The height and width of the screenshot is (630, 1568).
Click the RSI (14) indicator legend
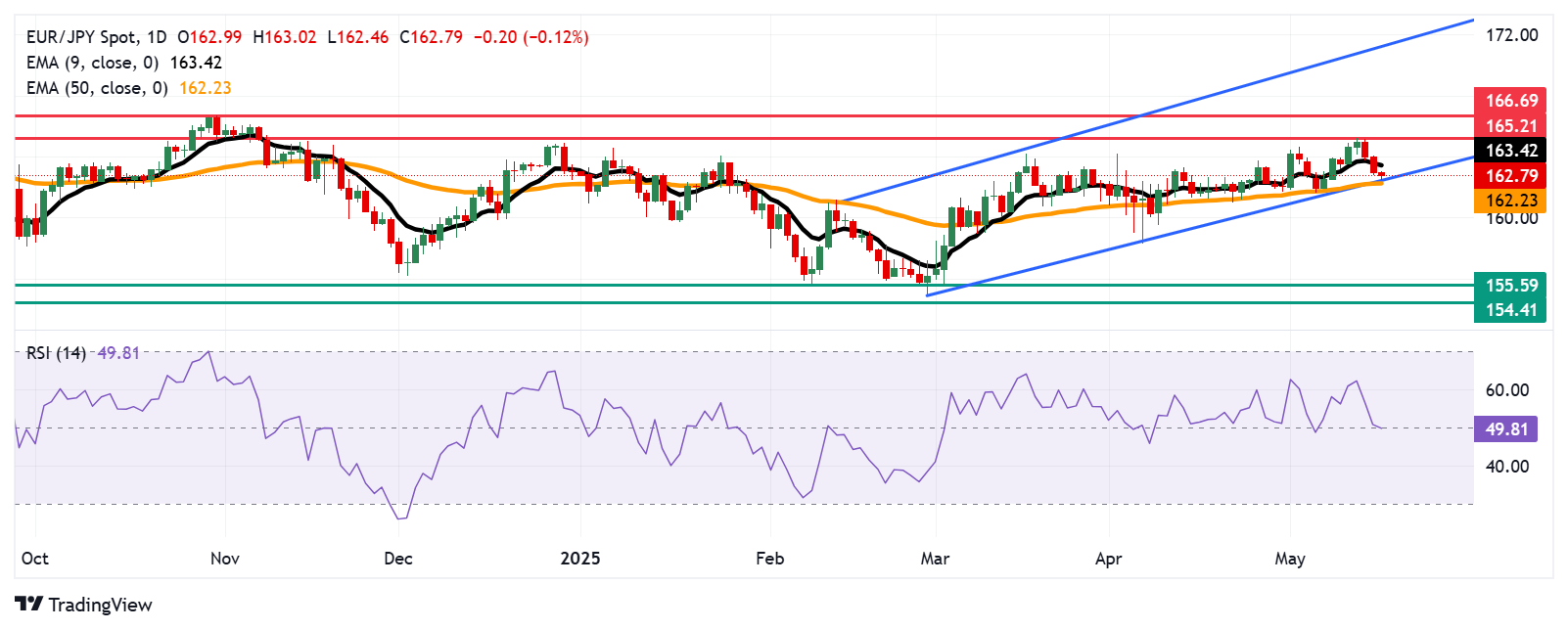(x=57, y=353)
